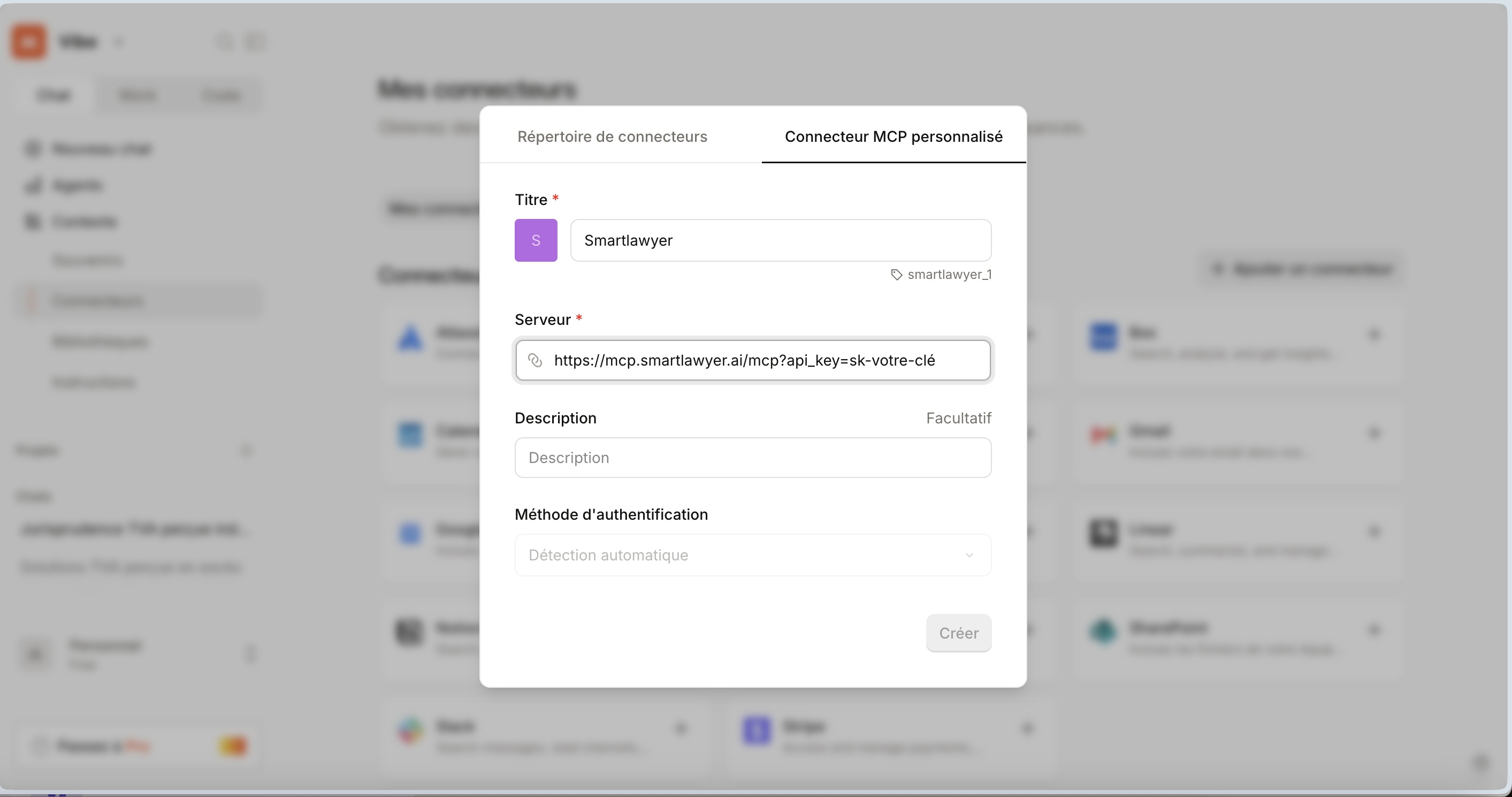Select the Connecteur MCP personnalisé tab
This screenshot has width=1512, height=797.
pos(894,136)
